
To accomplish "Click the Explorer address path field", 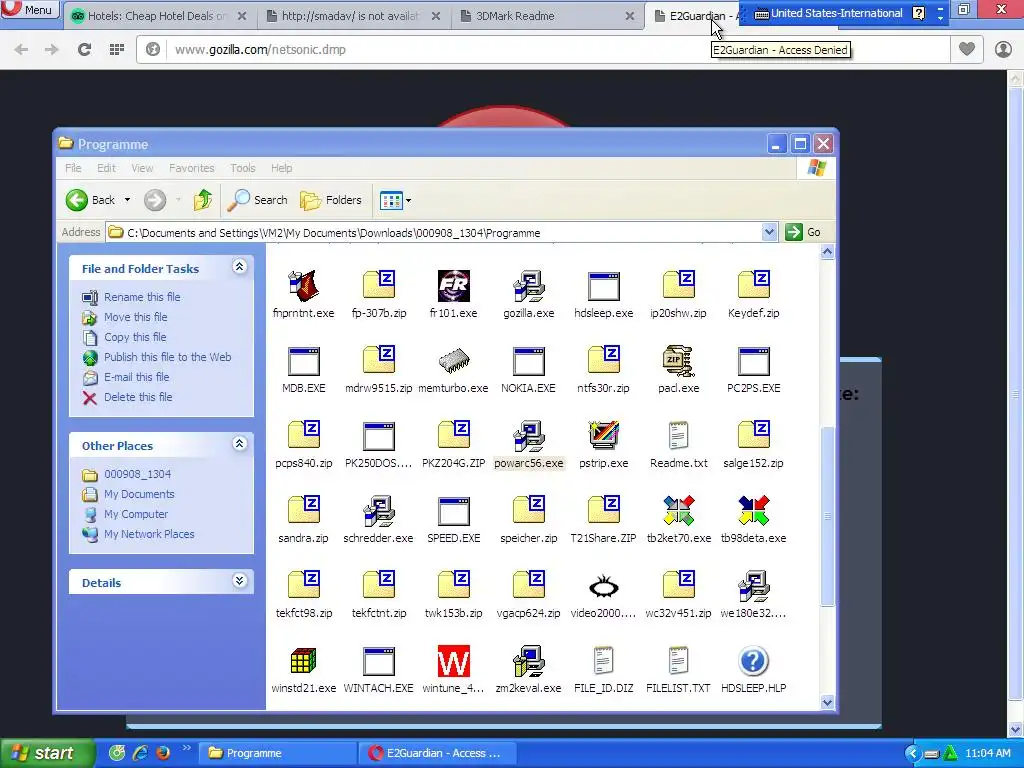I will tap(434, 232).
